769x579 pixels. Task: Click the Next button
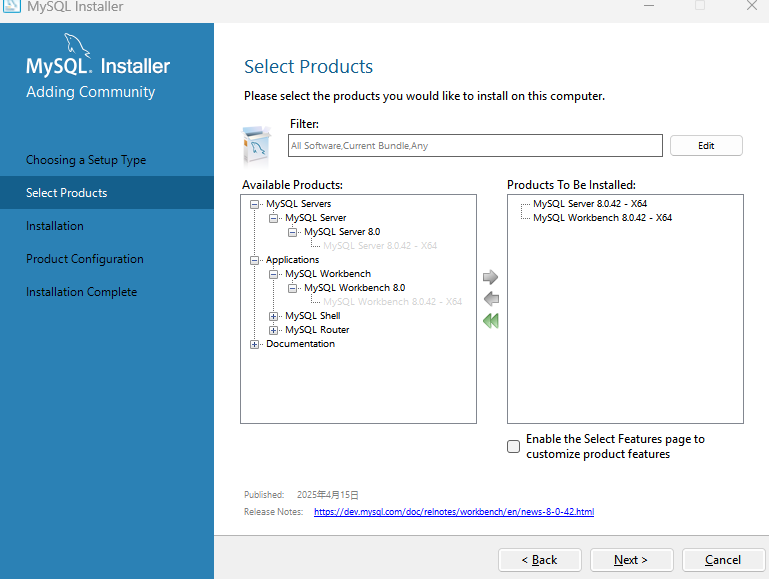pos(631,560)
